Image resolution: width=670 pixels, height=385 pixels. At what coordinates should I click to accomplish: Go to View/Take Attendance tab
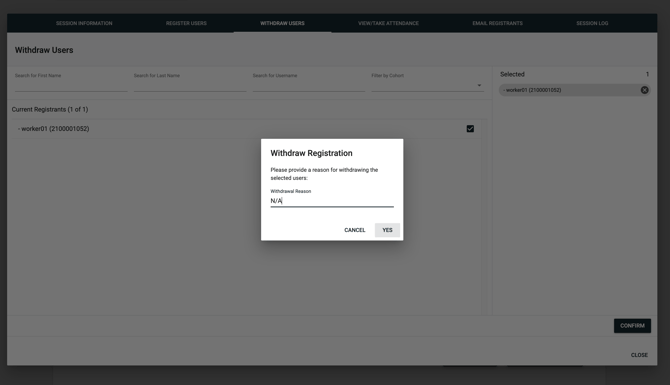pyautogui.click(x=388, y=23)
